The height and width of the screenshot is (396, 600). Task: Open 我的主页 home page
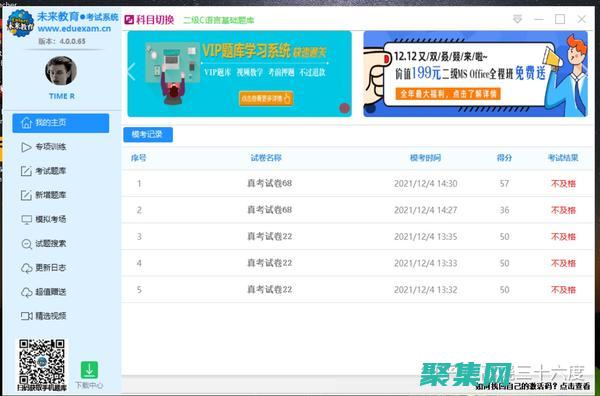(60, 123)
